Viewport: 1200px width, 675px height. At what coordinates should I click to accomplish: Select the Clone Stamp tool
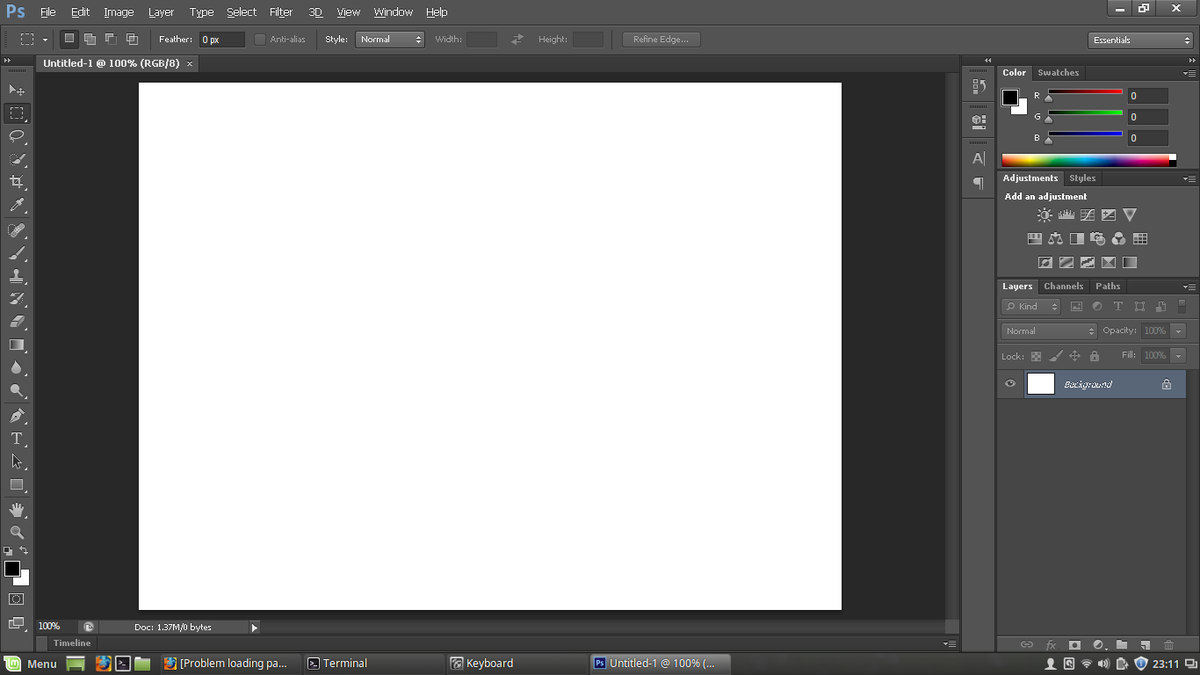pos(16,275)
